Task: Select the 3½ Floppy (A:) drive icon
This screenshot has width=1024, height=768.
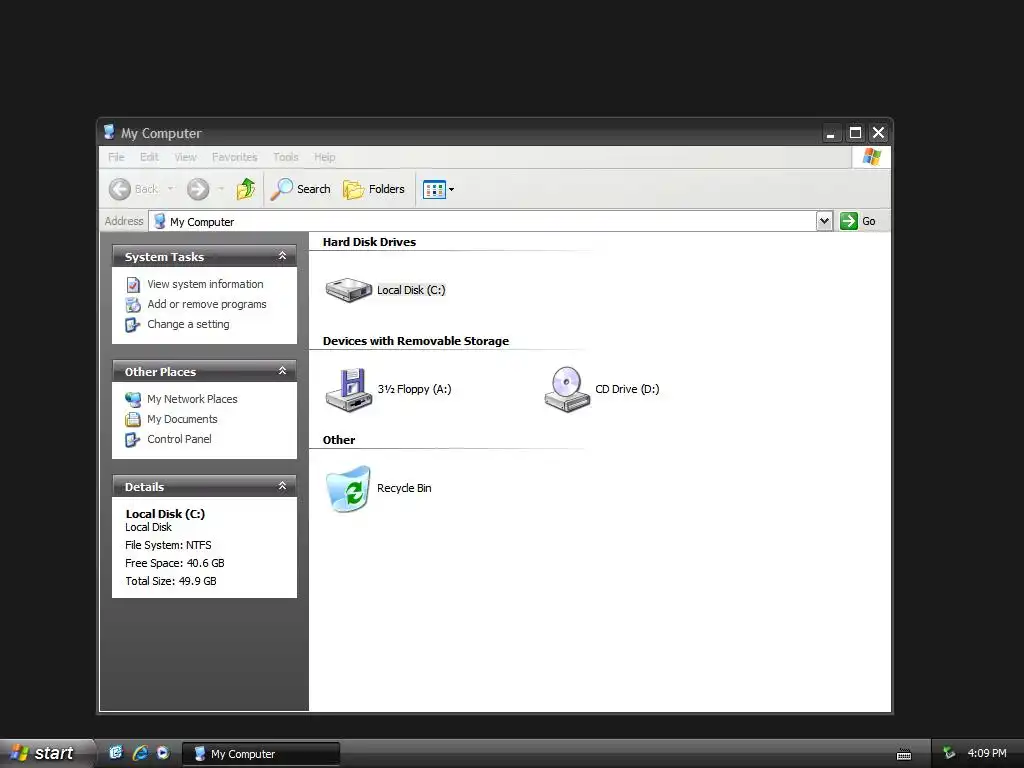Action: coord(349,390)
